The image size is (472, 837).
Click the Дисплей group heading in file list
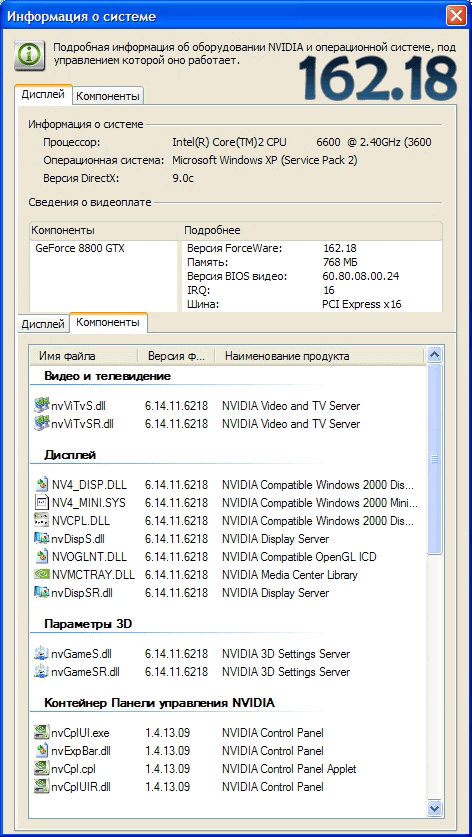coord(70,455)
